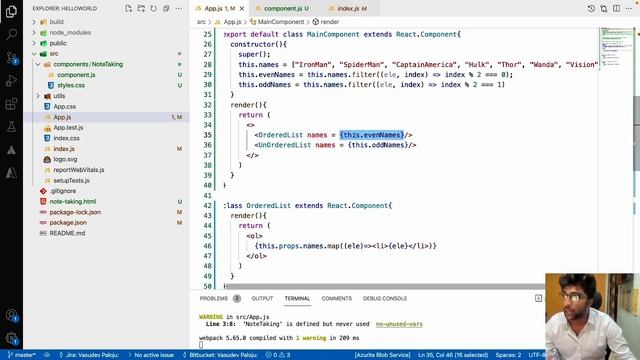Open the OUTPUT panel tab

coord(262,298)
